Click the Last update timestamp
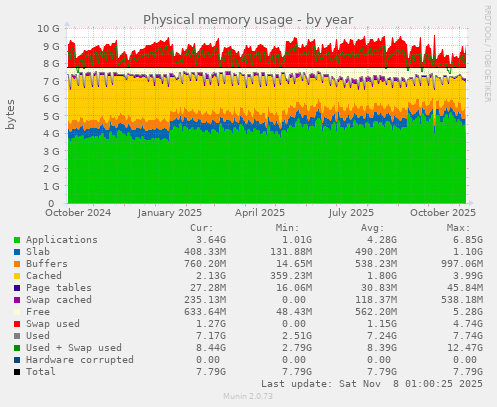 point(372,384)
